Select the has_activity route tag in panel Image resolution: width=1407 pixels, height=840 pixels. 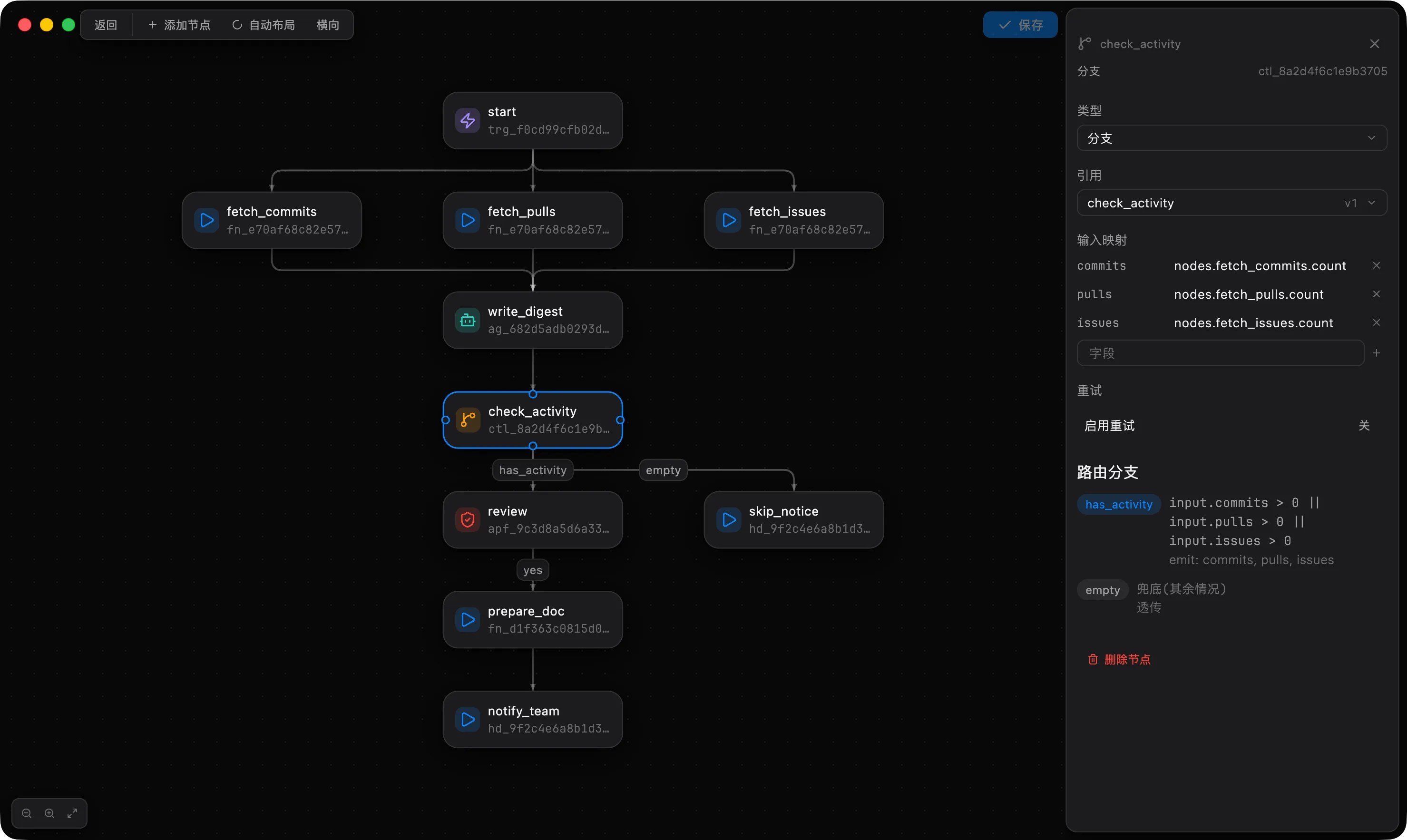pos(1118,504)
